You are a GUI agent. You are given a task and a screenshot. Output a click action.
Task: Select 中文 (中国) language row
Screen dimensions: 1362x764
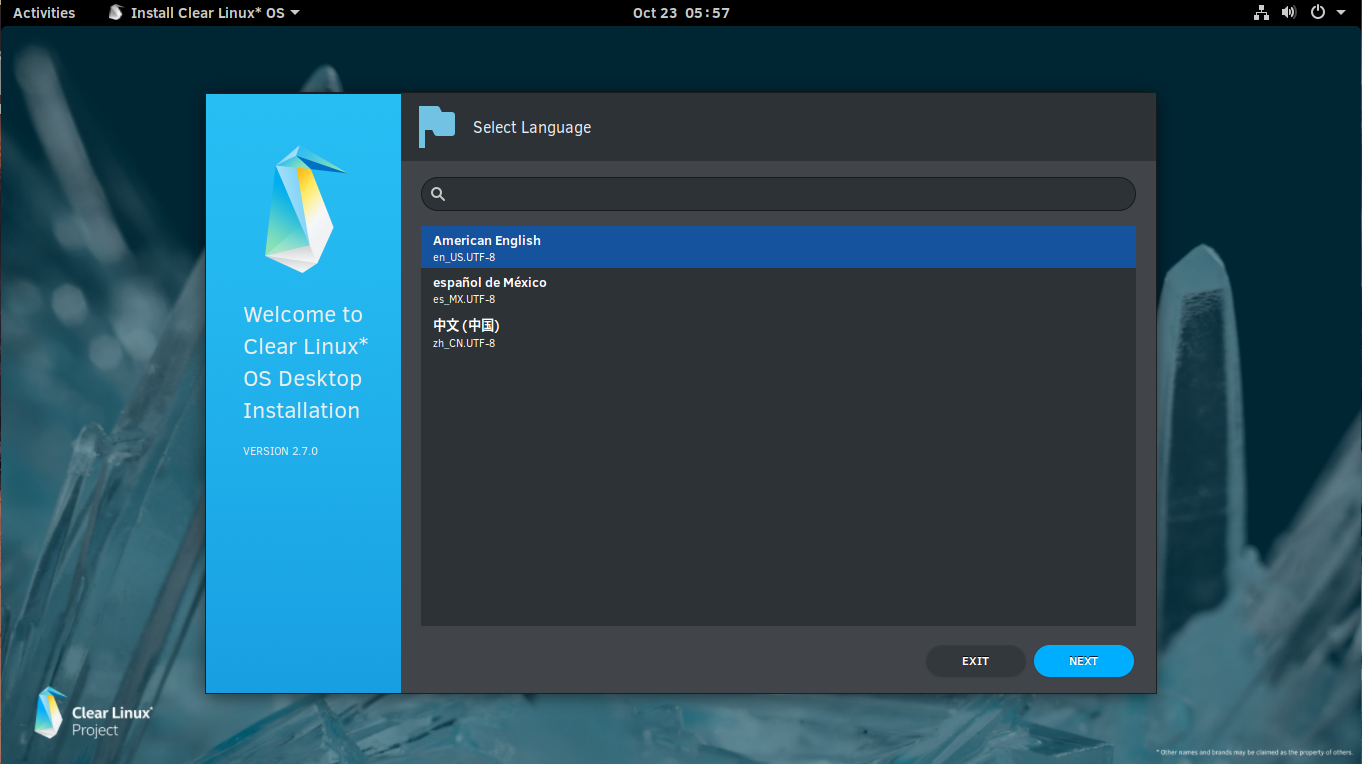pos(778,332)
